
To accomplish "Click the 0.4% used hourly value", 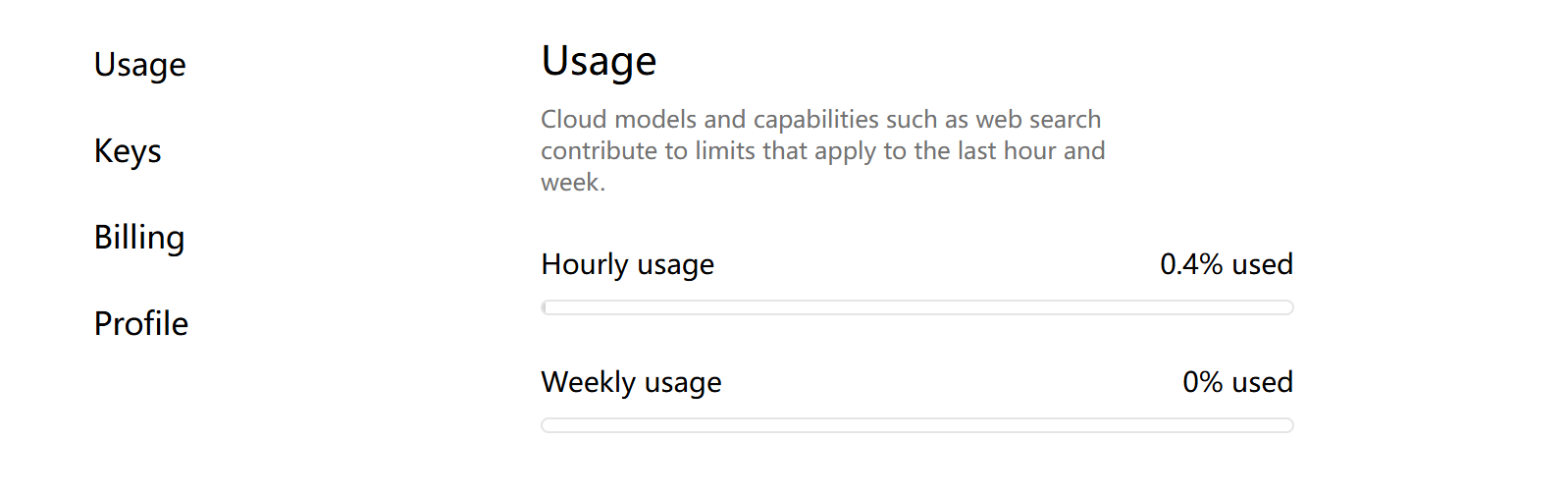I will click(x=1227, y=264).
